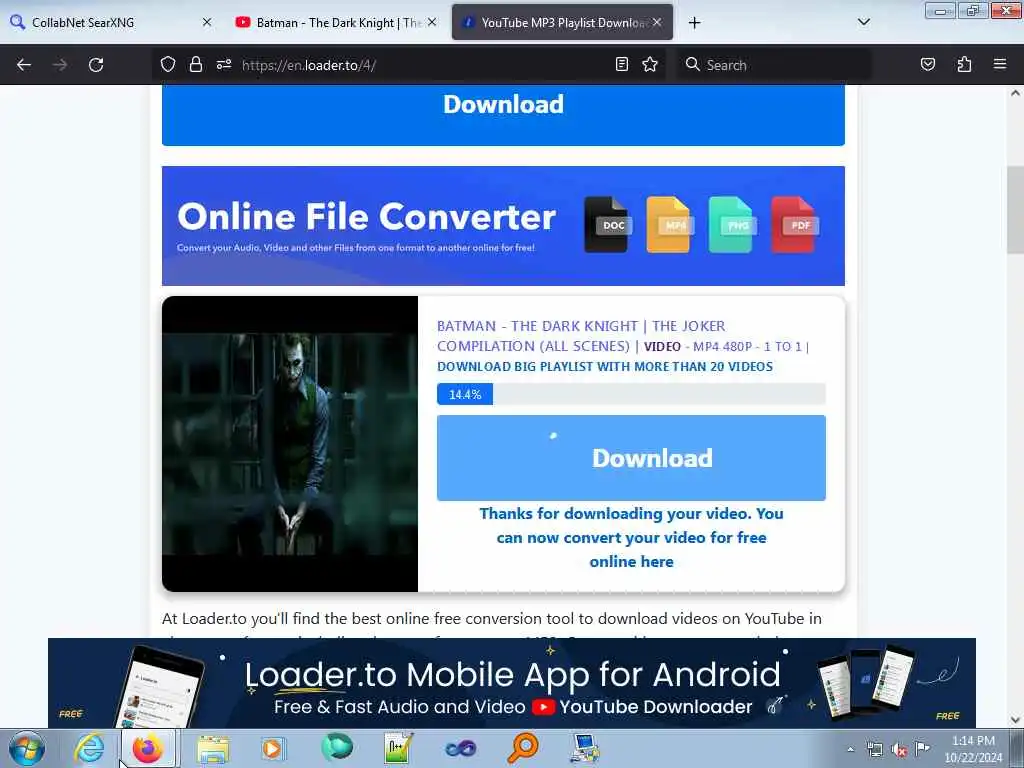Reload the current page

click(x=96, y=65)
